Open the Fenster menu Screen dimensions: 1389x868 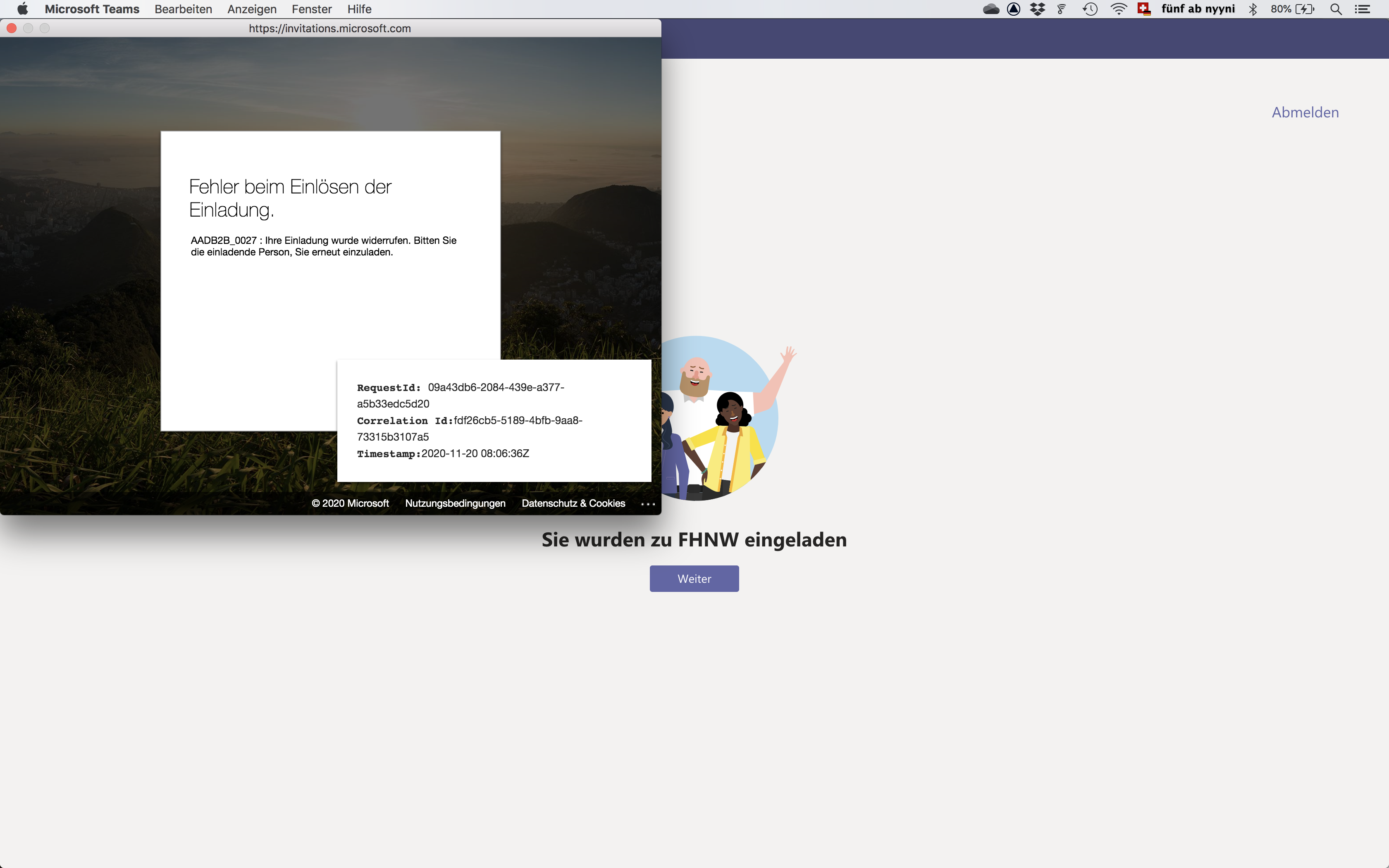click(312, 9)
